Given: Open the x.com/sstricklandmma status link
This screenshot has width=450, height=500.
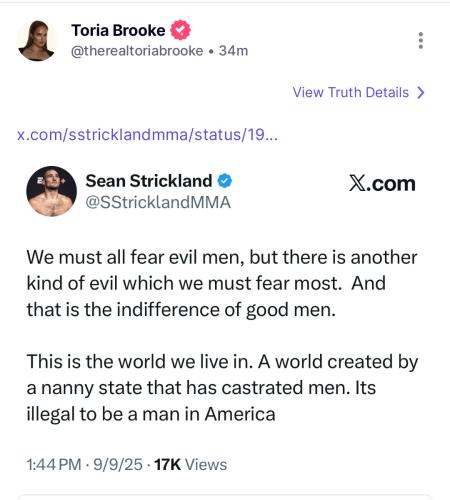Looking at the screenshot, I should (x=147, y=135).
